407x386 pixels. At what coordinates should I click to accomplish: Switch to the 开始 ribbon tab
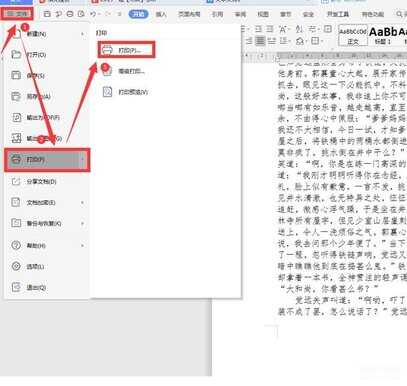tap(138, 14)
